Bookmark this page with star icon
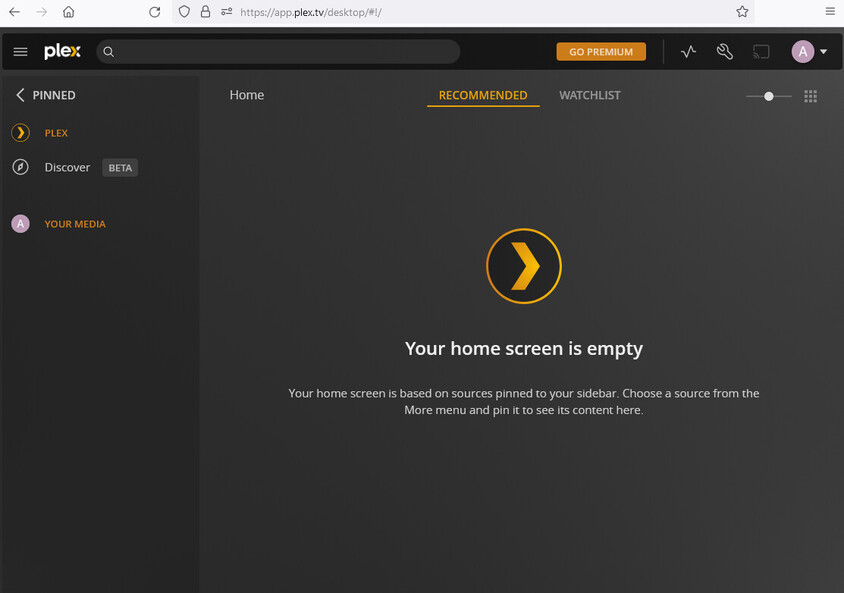This screenshot has height=593, width=844. click(742, 12)
